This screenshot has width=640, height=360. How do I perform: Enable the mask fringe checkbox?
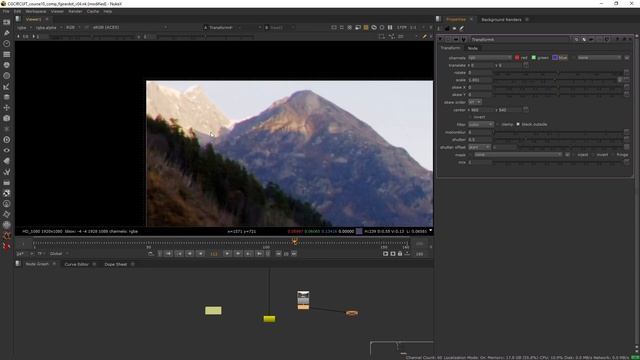click(x=613, y=155)
